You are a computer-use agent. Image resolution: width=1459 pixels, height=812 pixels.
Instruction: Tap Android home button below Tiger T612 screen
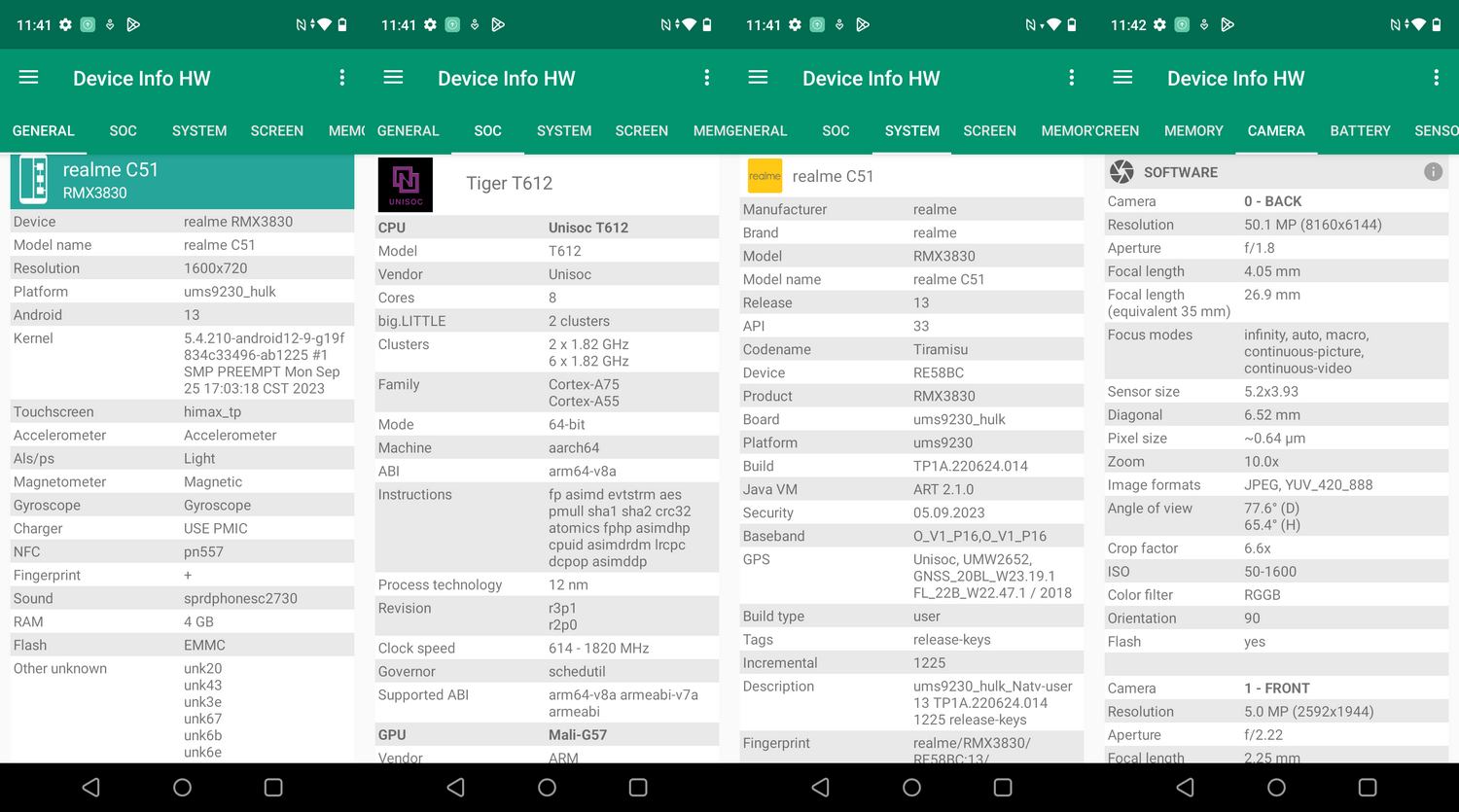pos(547,787)
